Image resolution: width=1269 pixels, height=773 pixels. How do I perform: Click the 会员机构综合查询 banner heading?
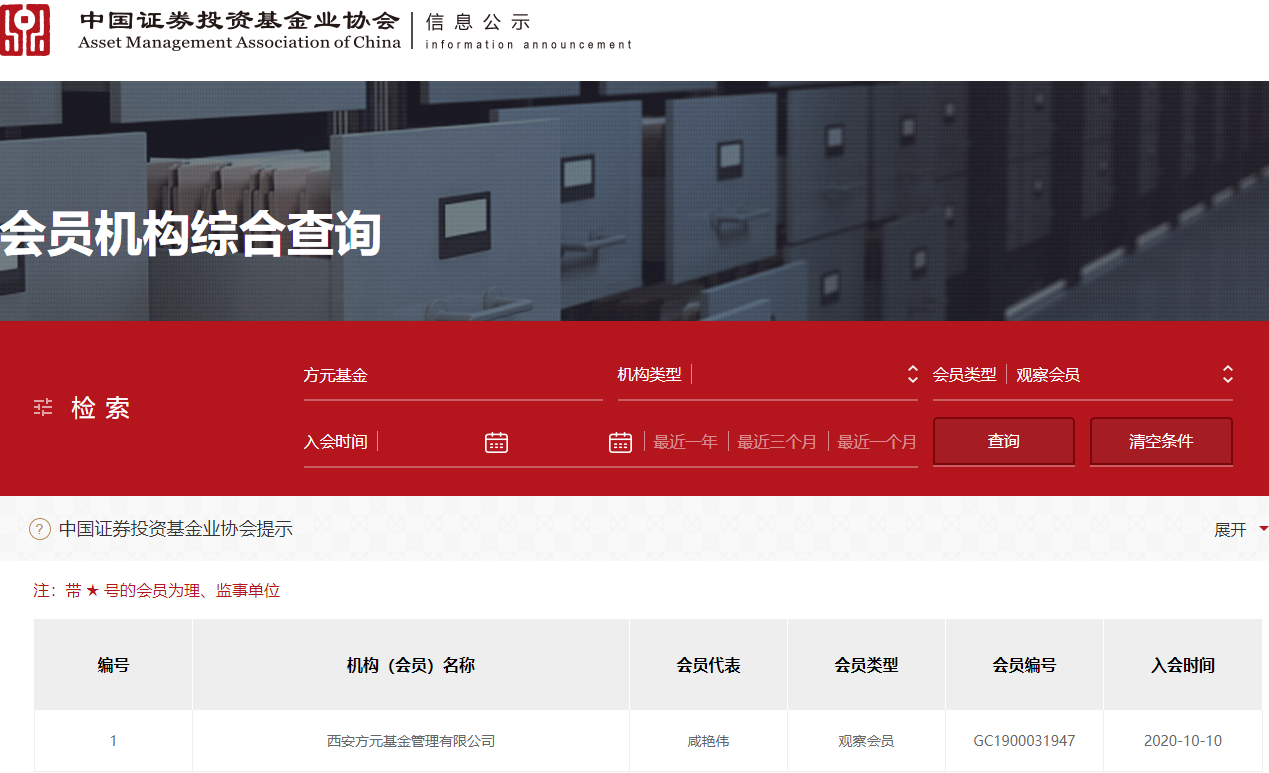coord(190,234)
